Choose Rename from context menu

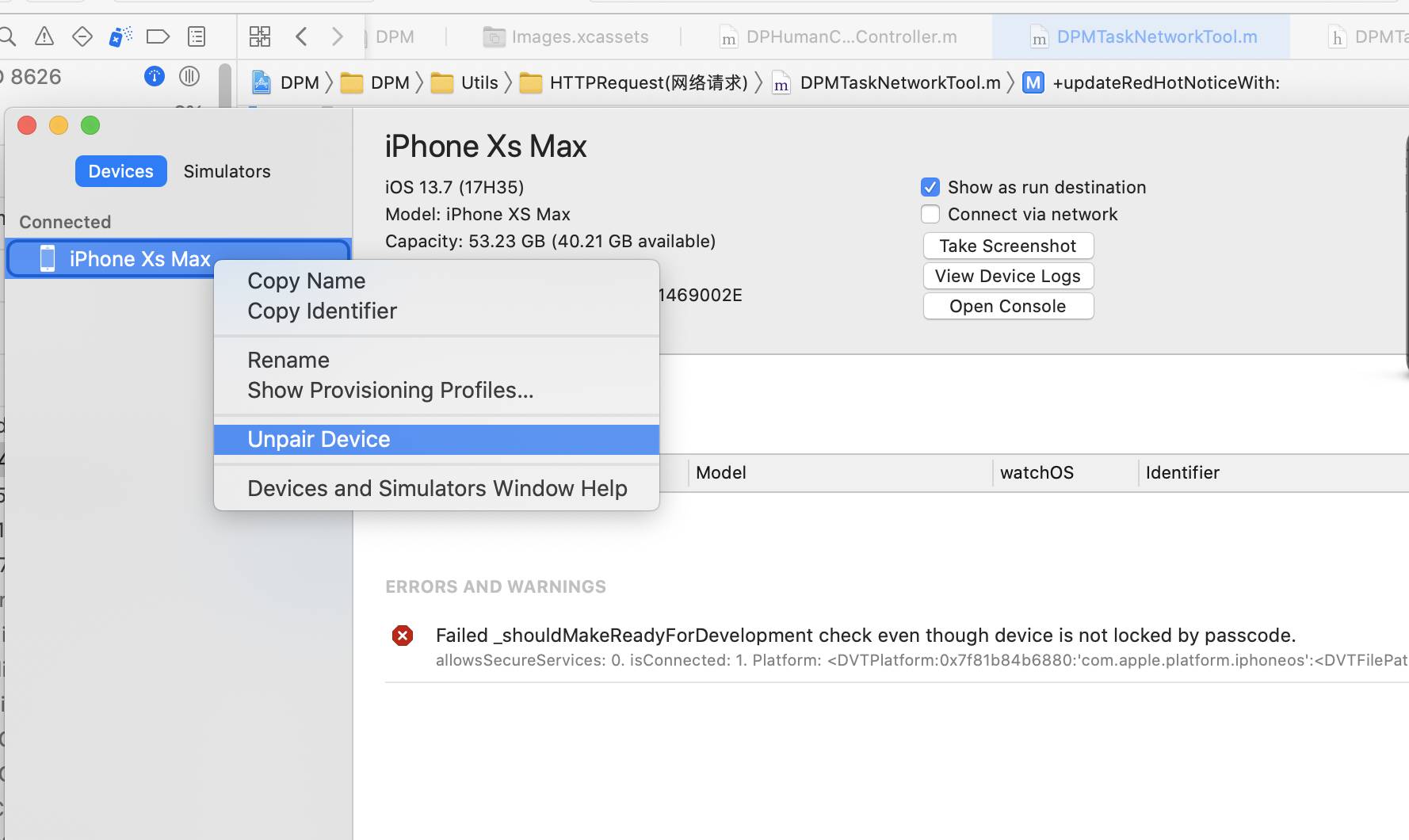coord(437,360)
